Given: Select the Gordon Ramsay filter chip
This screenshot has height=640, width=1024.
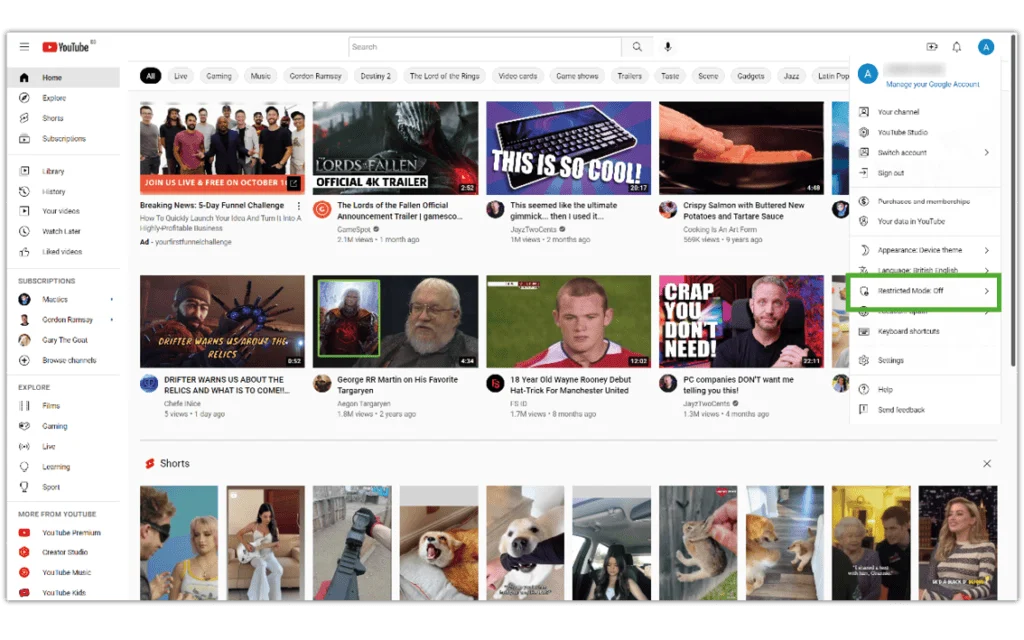Looking at the screenshot, I should pyautogui.click(x=315, y=76).
